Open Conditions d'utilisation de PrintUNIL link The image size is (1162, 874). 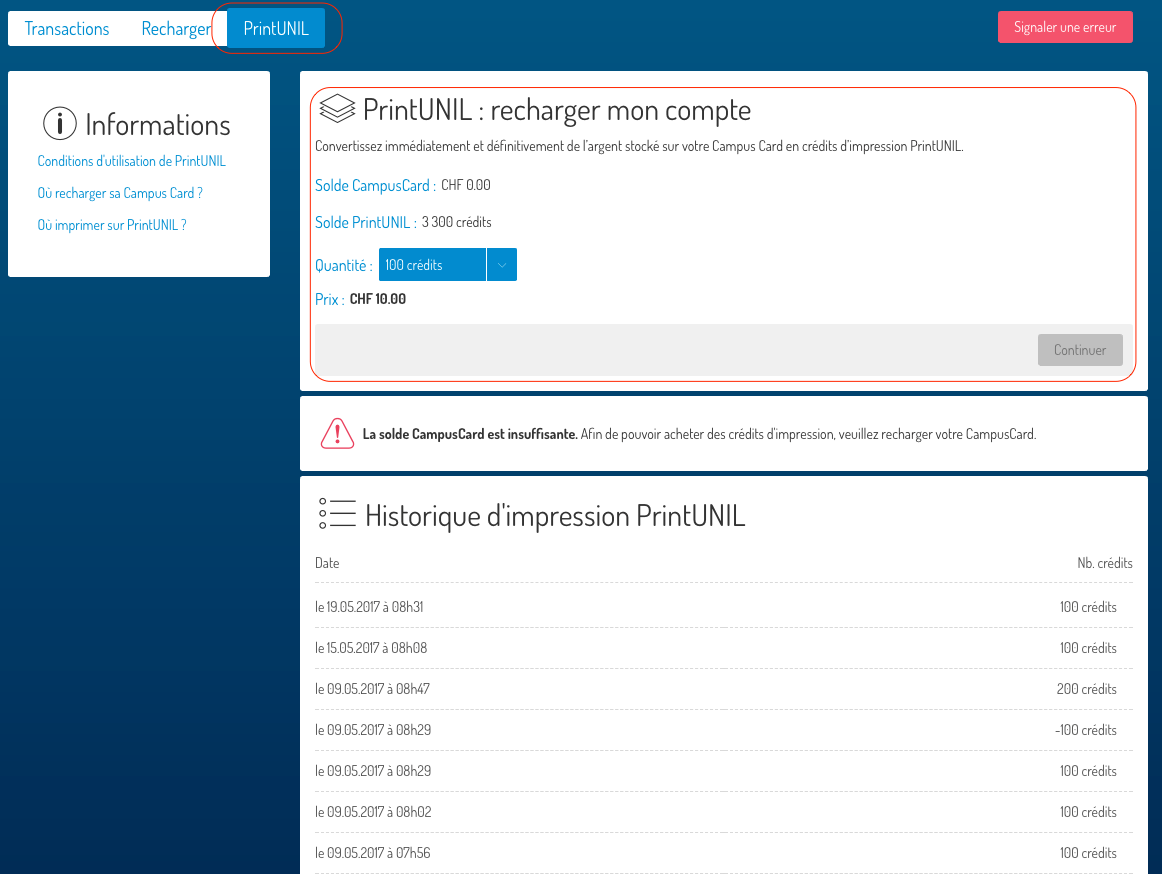[x=131, y=161]
